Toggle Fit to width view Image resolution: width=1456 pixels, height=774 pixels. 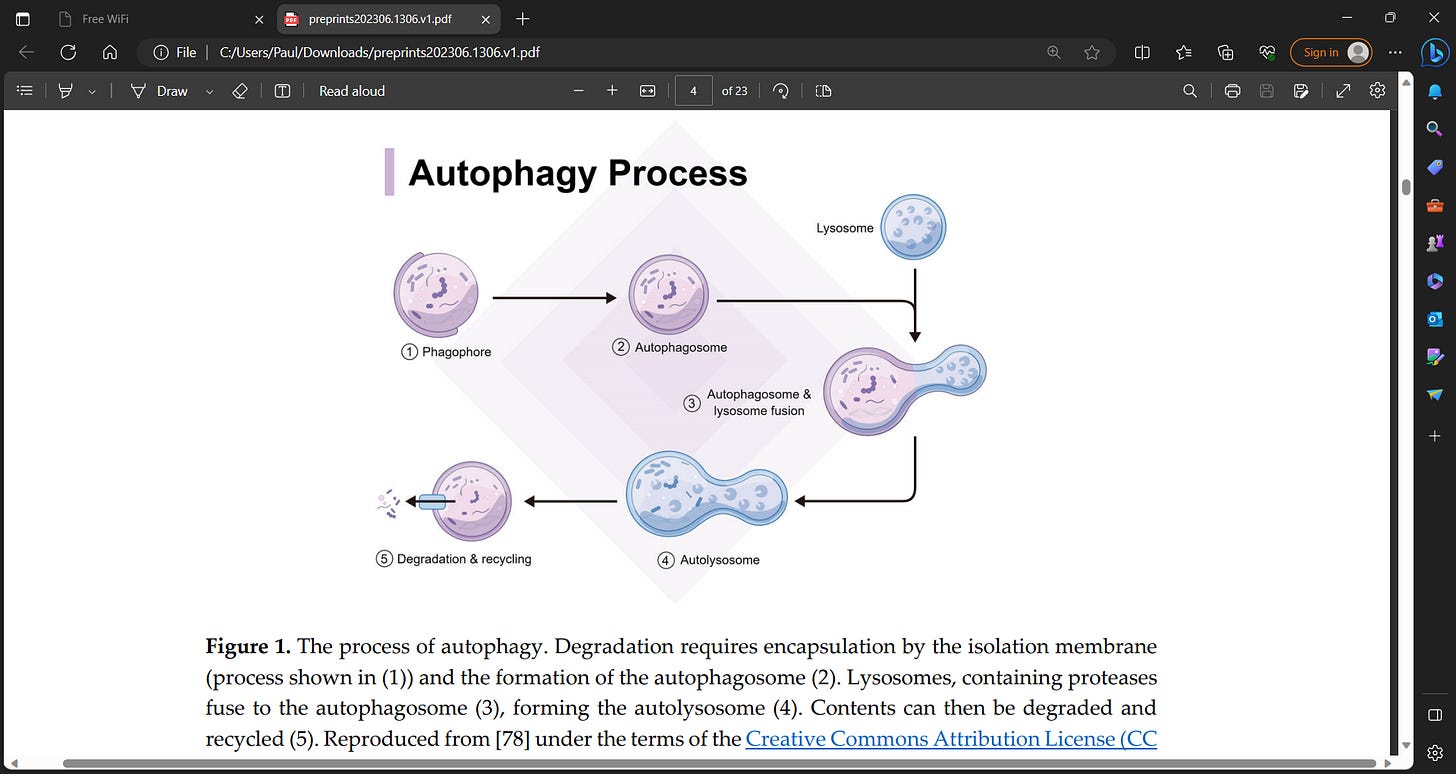click(x=647, y=91)
